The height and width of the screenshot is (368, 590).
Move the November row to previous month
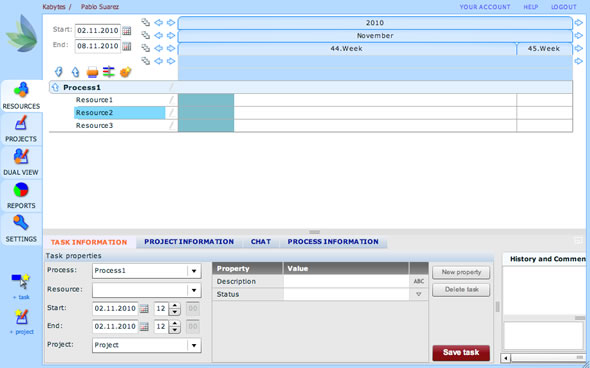point(159,35)
